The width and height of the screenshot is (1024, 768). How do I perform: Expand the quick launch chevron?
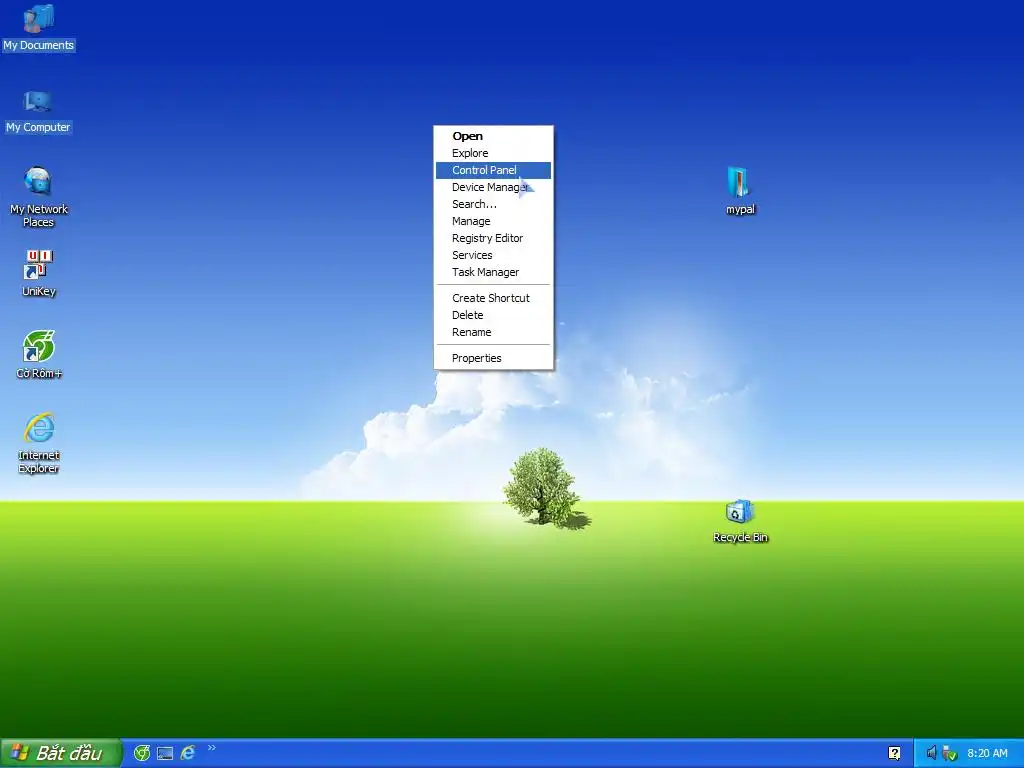coord(211,748)
